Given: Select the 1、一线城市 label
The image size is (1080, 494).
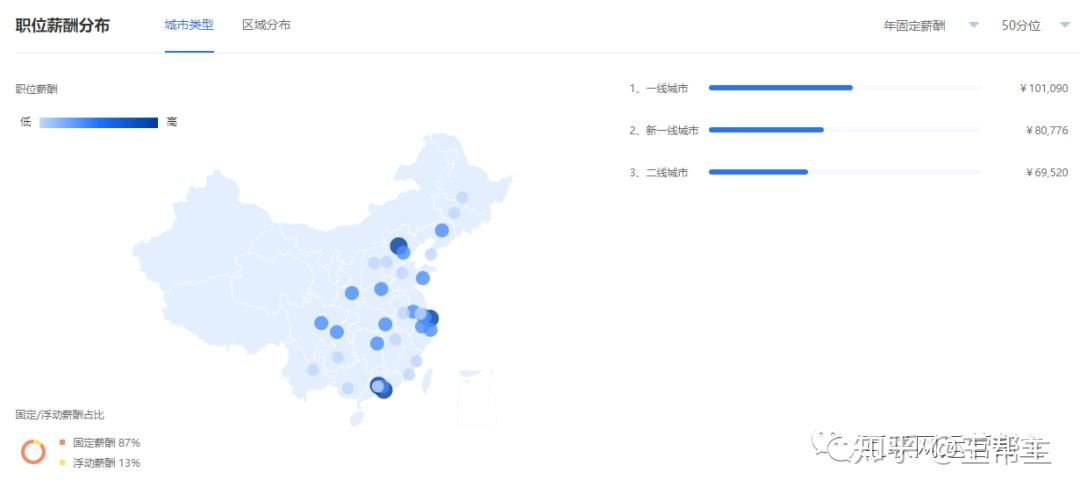Looking at the screenshot, I should pyautogui.click(x=658, y=88).
